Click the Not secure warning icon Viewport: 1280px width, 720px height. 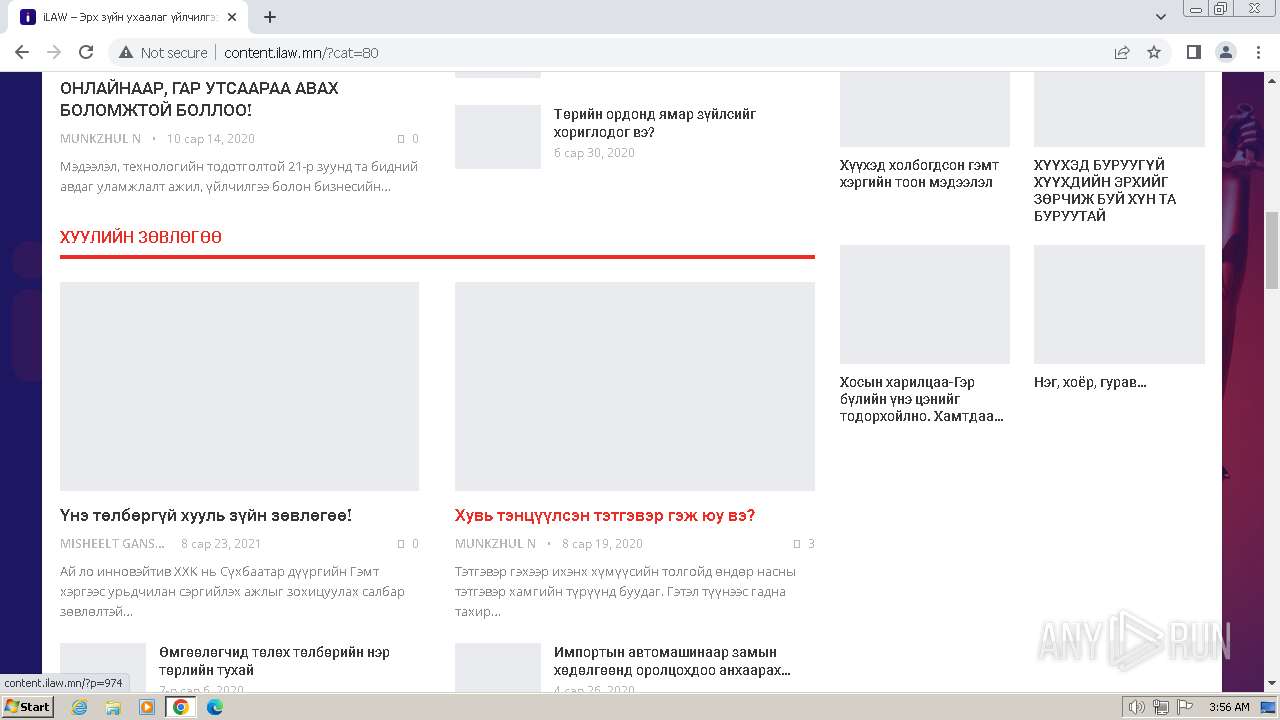[126, 53]
